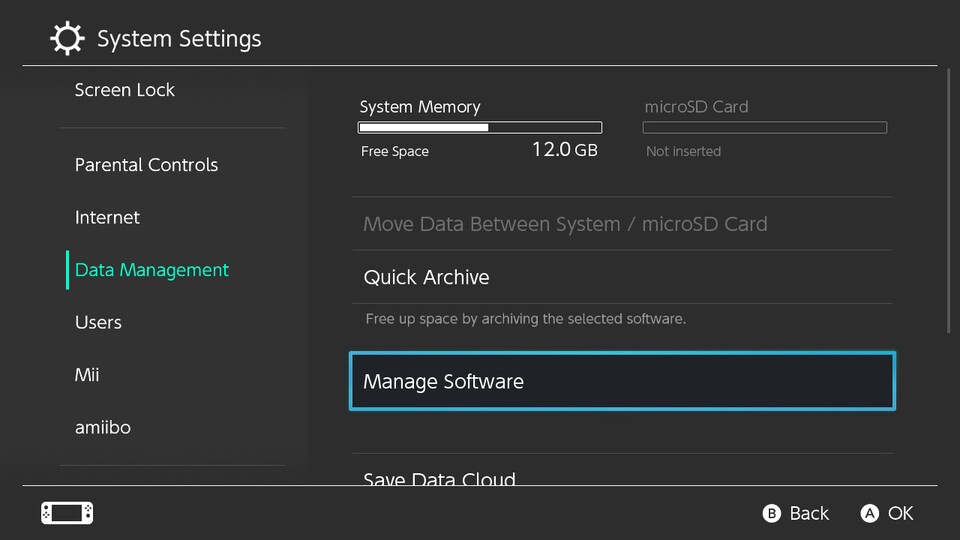Click the console controller icon at bottom
This screenshot has height=540, width=960.
coord(67,513)
